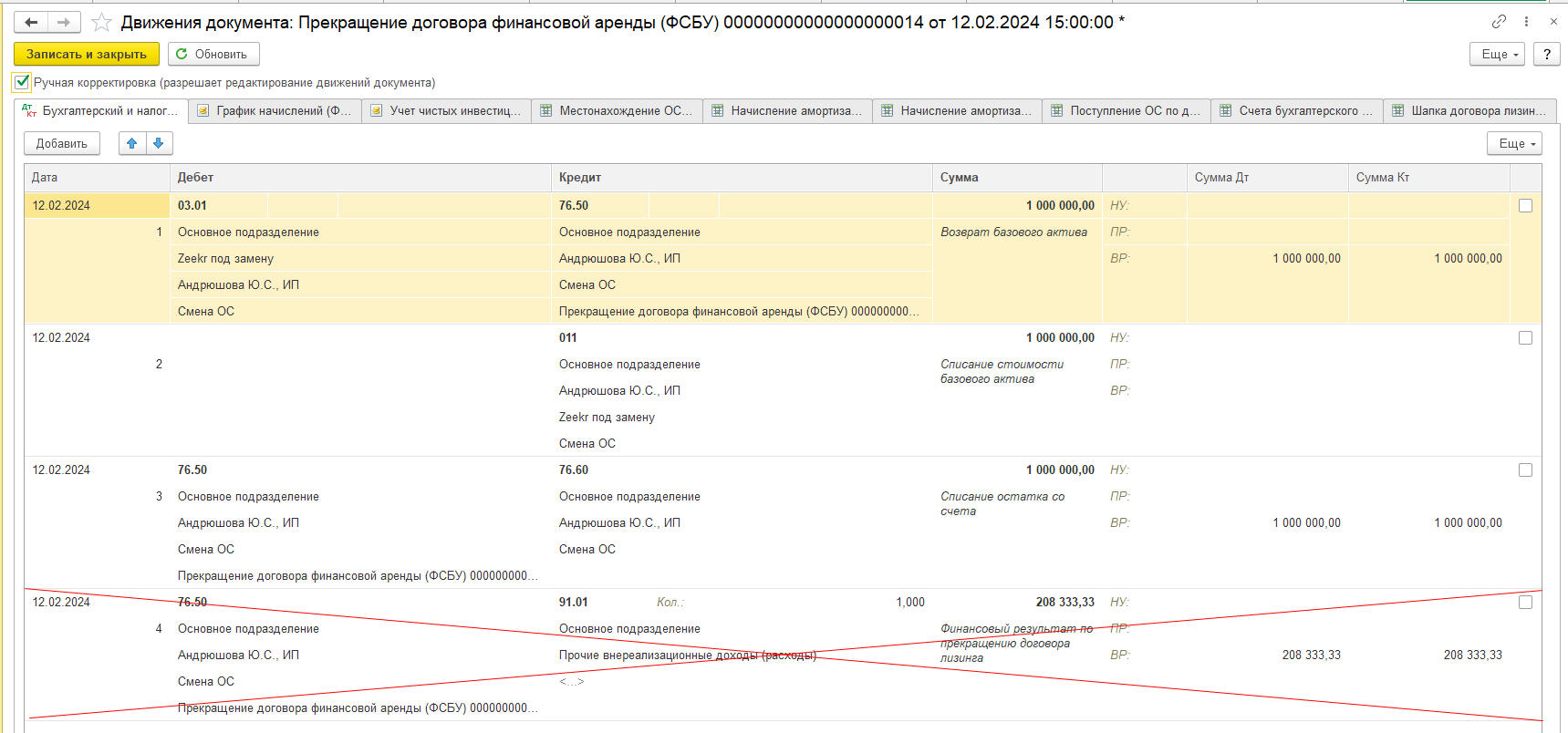1568x733 pixels.
Task: Open help with the question mark button
Action: [x=1546, y=54]
